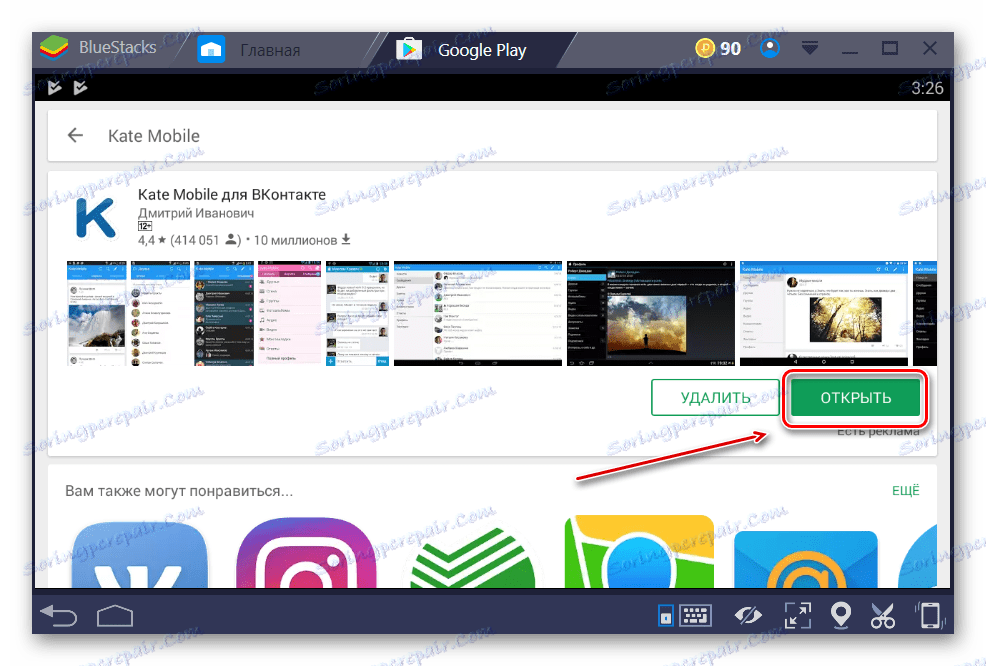Open the wide tablet contacts list screenshot
This screenshot has width=986, height=666.
[x=478, y=313]
